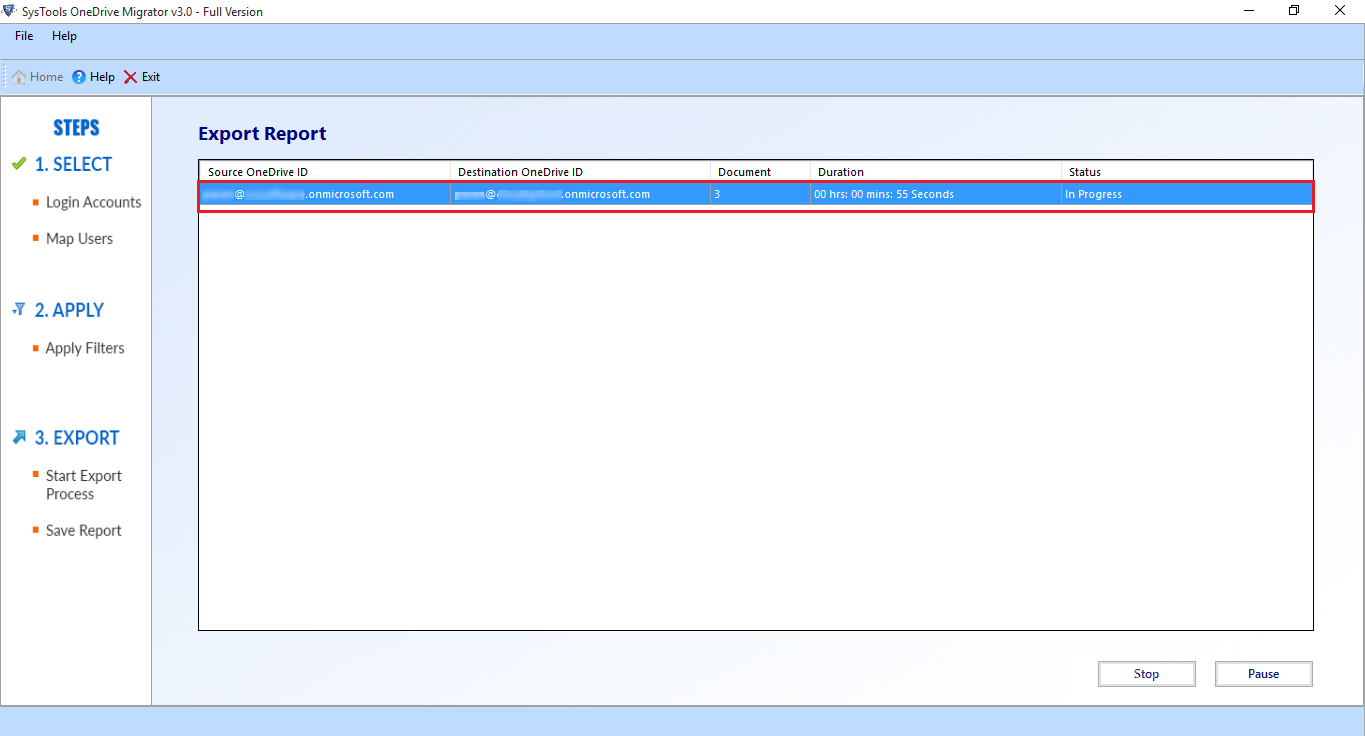Open the Help menu in menu bar

coord(64,36)
